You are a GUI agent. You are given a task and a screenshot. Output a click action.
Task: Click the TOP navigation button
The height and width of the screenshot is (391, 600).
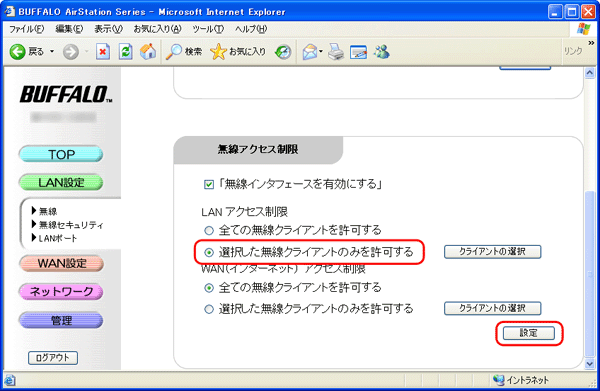[x=61, y=154]
